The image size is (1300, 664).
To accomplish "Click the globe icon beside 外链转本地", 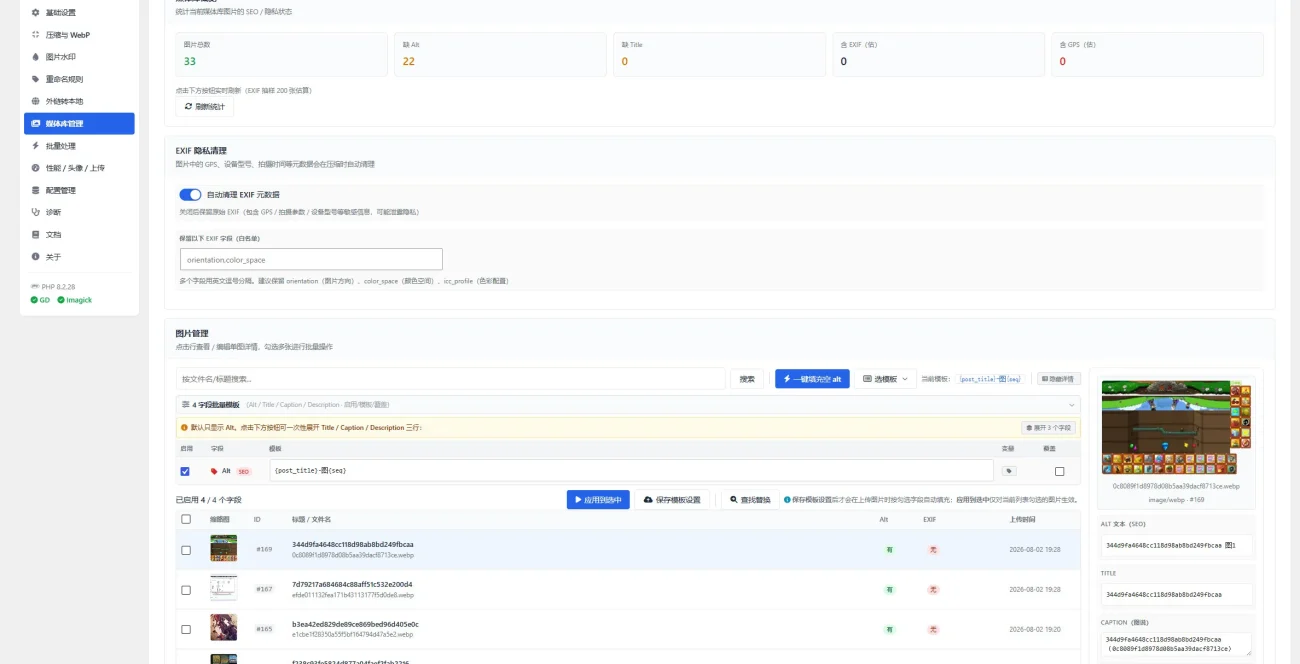I will pos(36,101).
